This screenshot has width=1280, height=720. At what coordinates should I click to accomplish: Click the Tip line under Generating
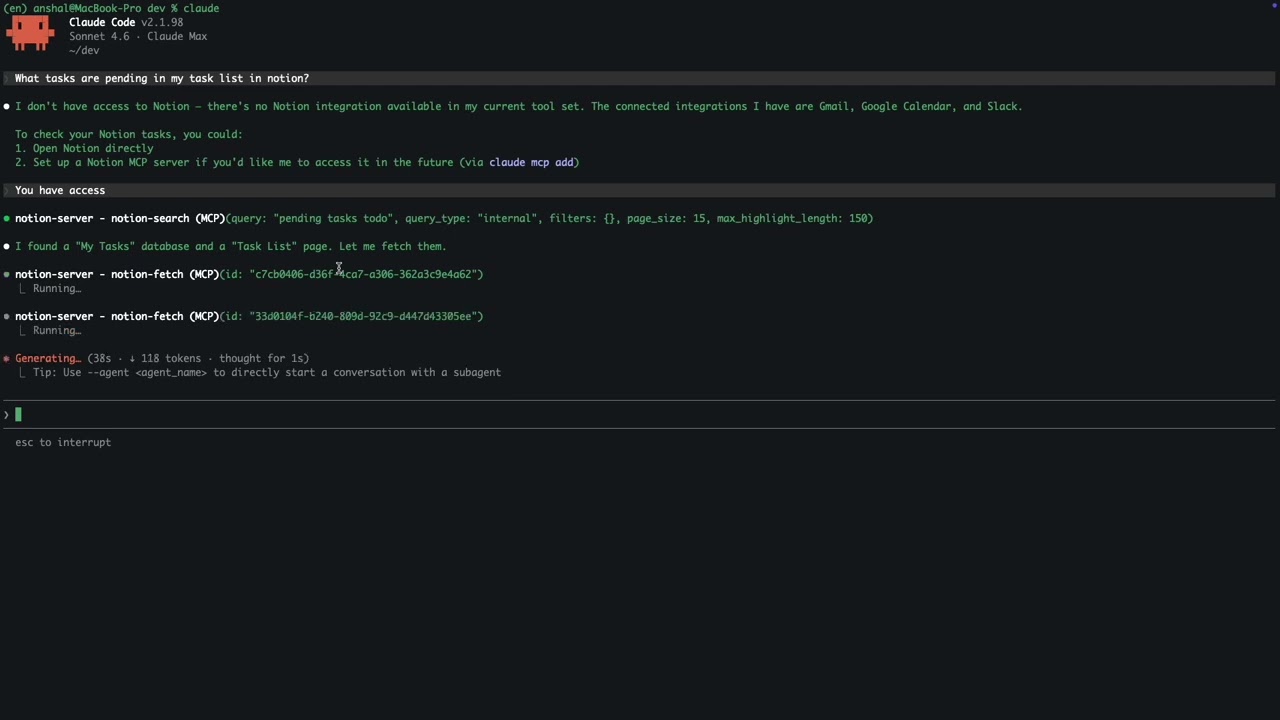click(x=266, y=372)
